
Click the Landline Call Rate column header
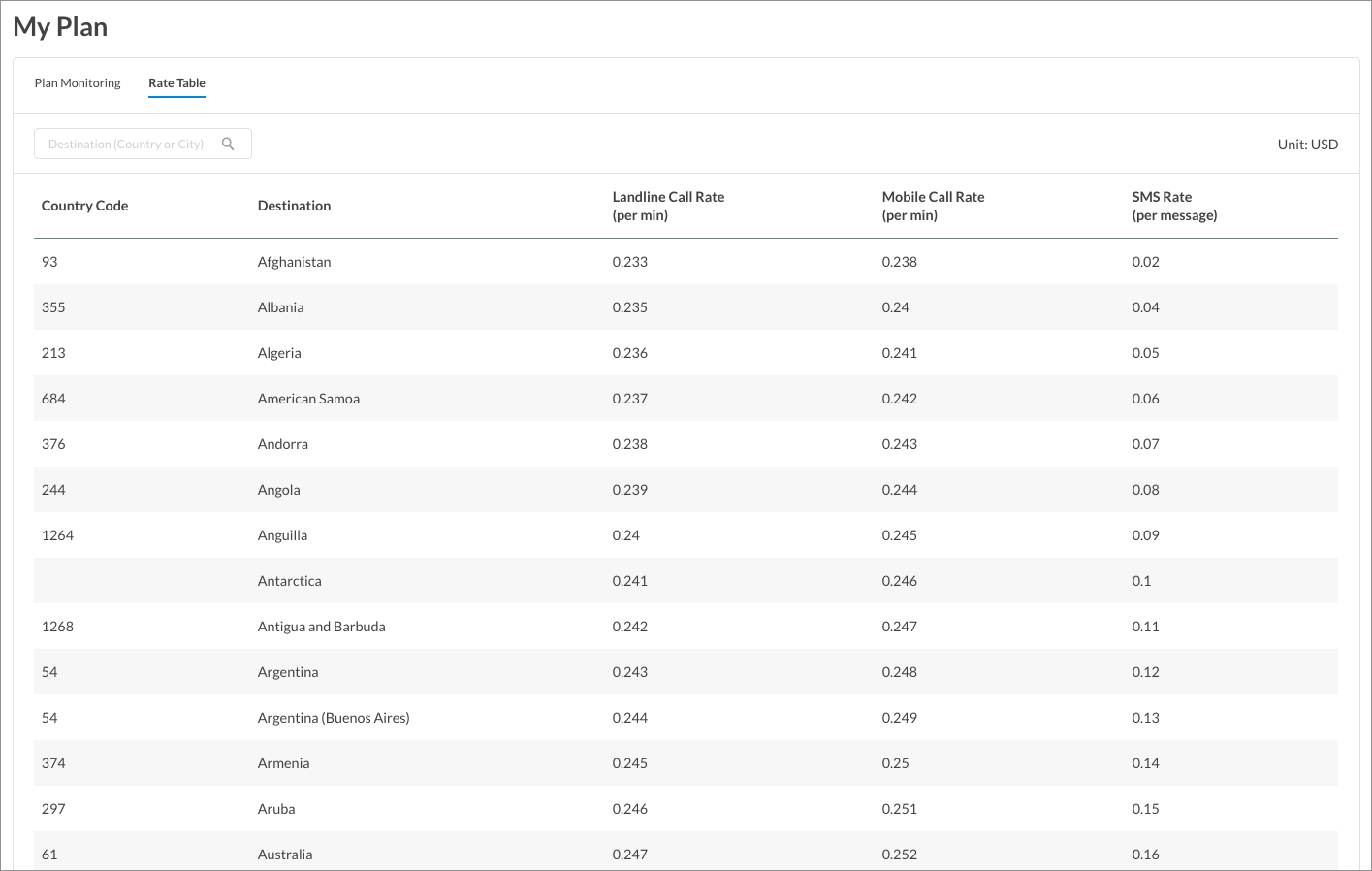[x=668, y=206]
